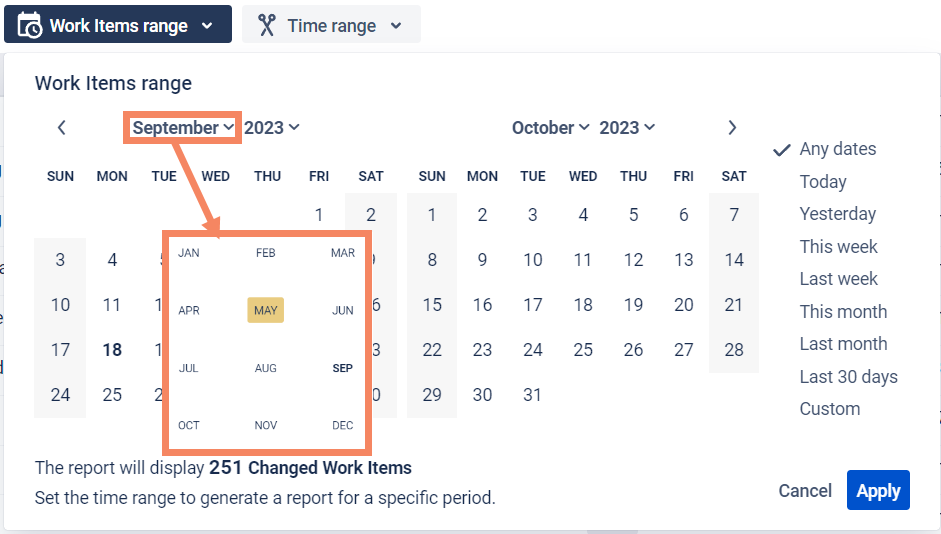Go to previous month with left arrow

click(62, 128)
